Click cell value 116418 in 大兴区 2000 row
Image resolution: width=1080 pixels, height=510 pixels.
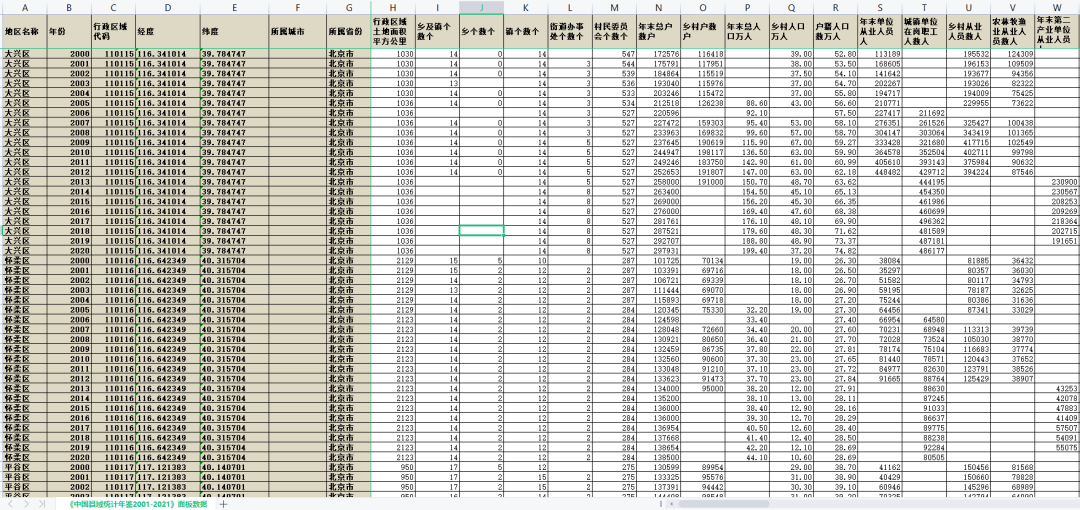click(x=703, y=54)
